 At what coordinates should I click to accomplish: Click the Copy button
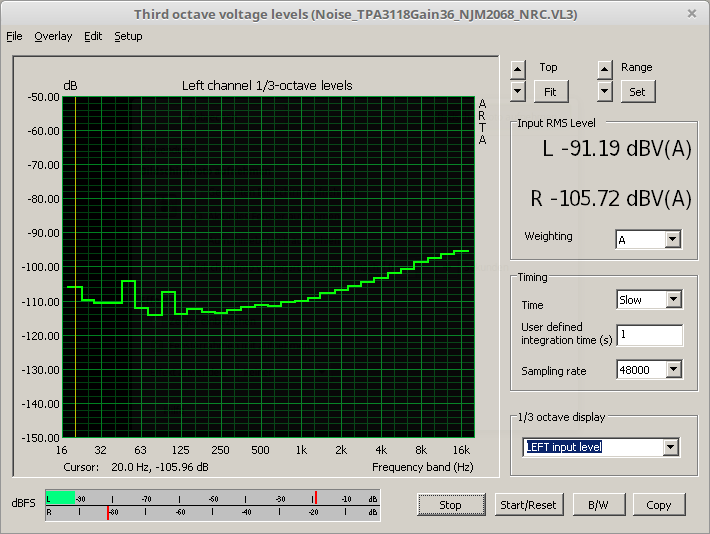click(658, 505)
